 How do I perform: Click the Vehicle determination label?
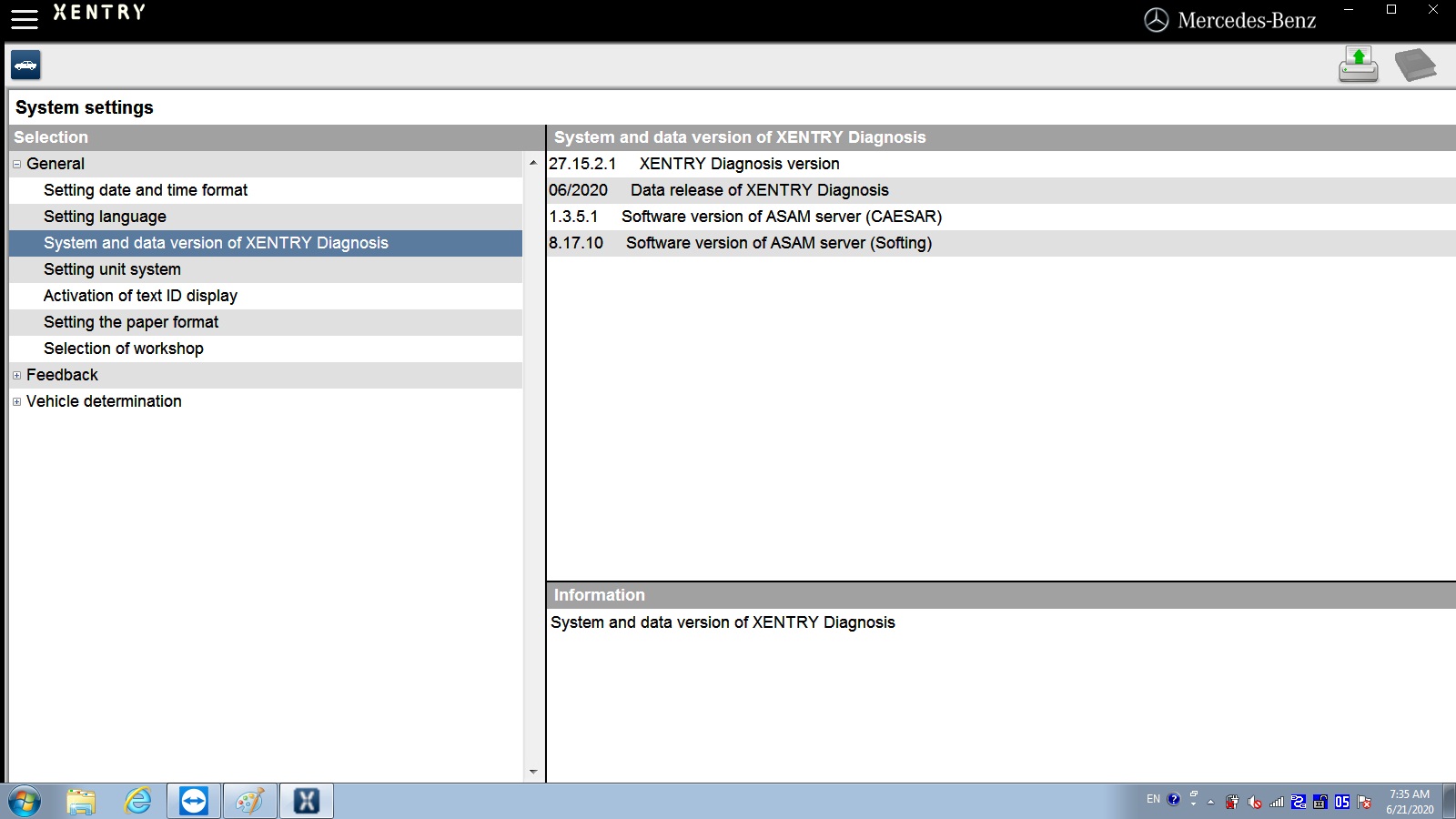click(104, 401)
